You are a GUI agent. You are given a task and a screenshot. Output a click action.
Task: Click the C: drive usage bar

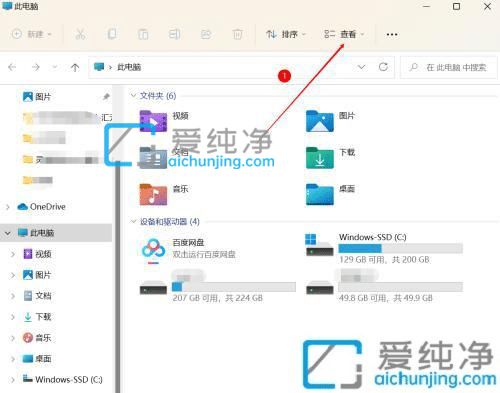(x=400, y=249)
